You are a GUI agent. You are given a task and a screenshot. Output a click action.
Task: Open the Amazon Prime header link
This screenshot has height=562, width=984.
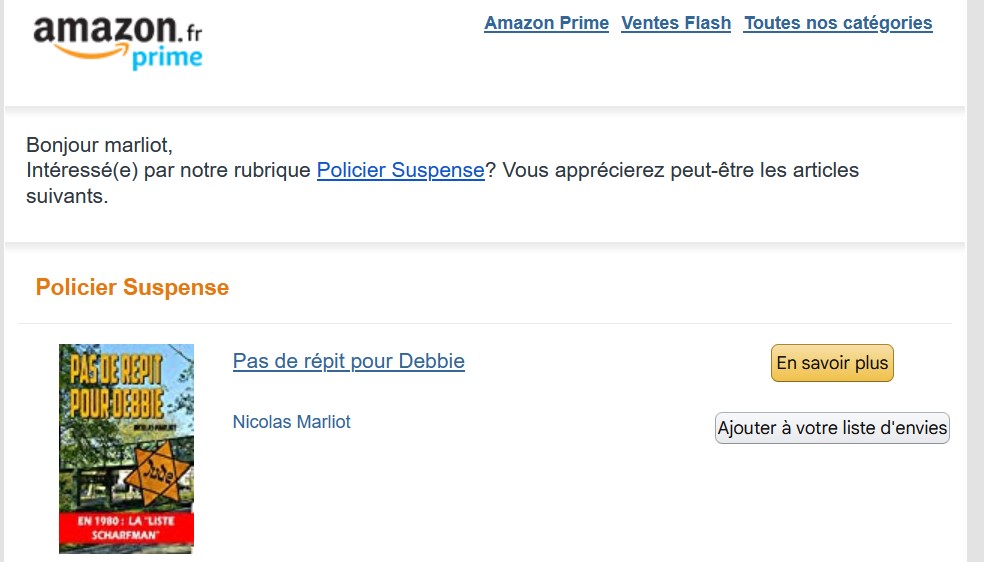coord(546,23)
